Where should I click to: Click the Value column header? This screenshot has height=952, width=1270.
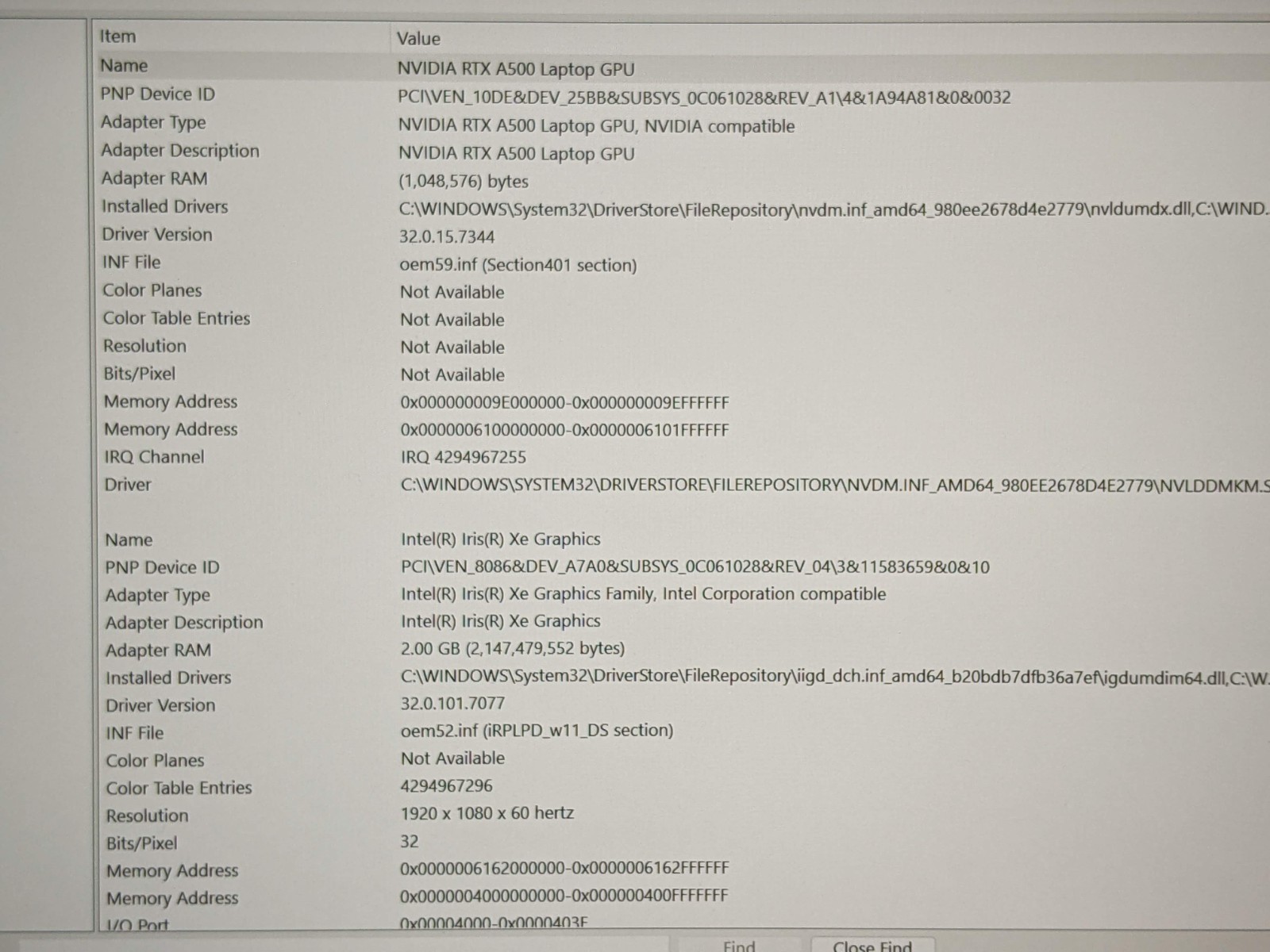pos(418,38)
